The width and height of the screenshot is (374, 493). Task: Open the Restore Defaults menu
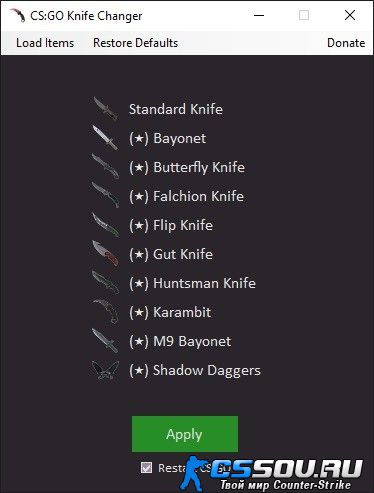(x=135, y=43)
